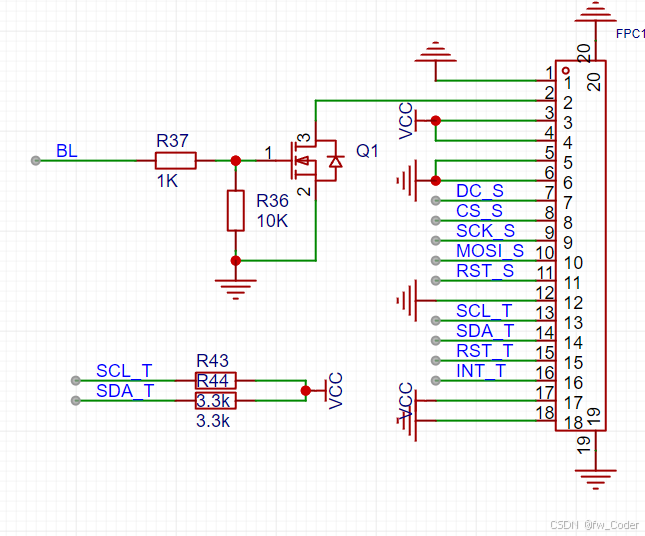
Task: Select the 'BL' net label
Action: 67,151
